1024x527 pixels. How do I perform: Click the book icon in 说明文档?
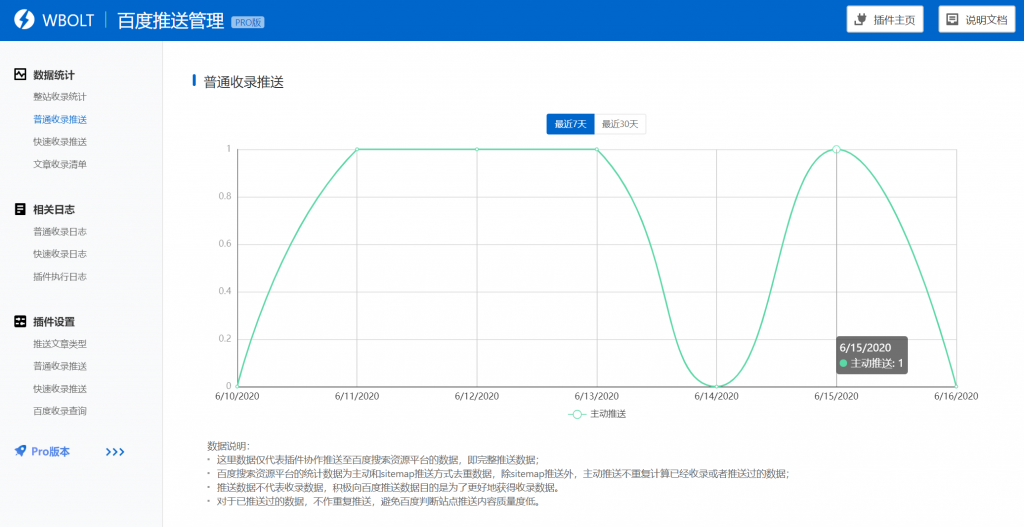click(x=951, y=20)
